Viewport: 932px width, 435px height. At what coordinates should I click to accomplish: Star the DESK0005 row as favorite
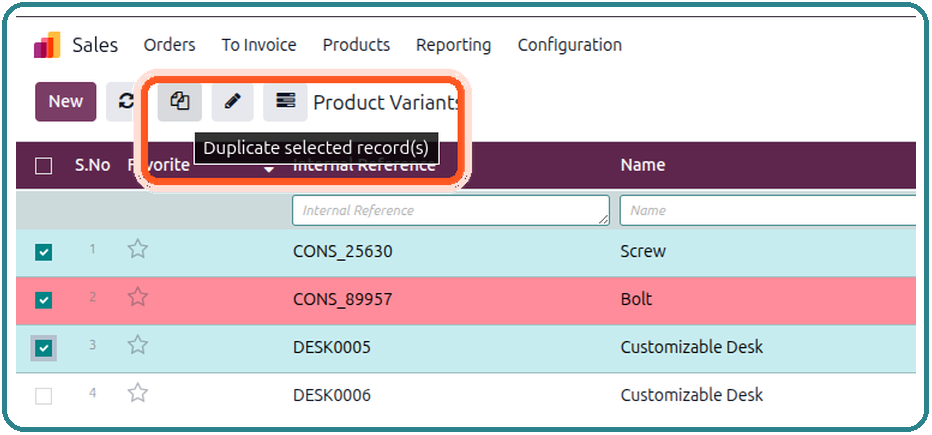138,345
